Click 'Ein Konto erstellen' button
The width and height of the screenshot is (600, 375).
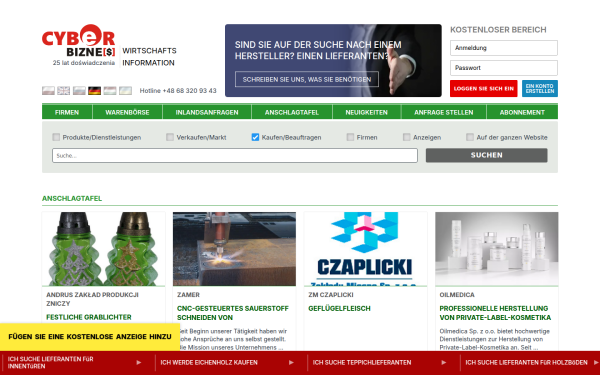[x=540, y=88]
